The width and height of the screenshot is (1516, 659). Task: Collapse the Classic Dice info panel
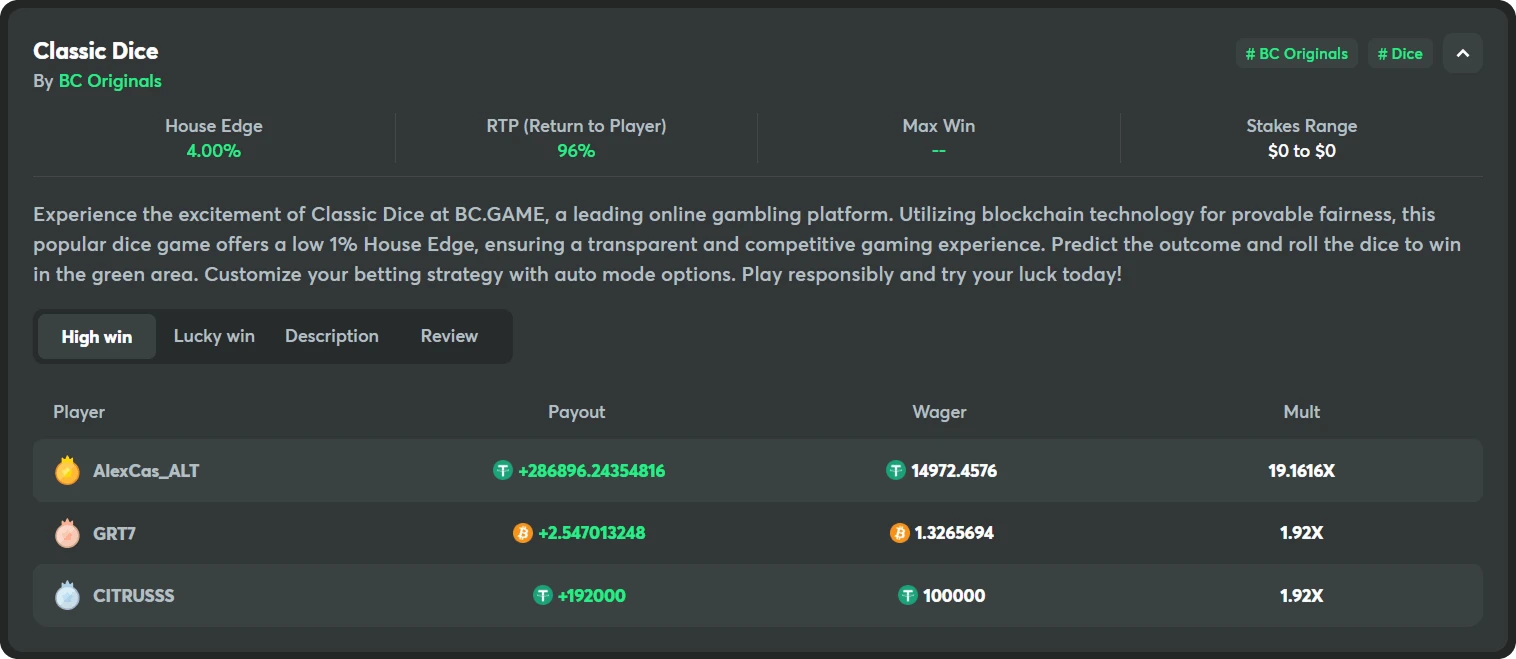[x=1462, y=53]
